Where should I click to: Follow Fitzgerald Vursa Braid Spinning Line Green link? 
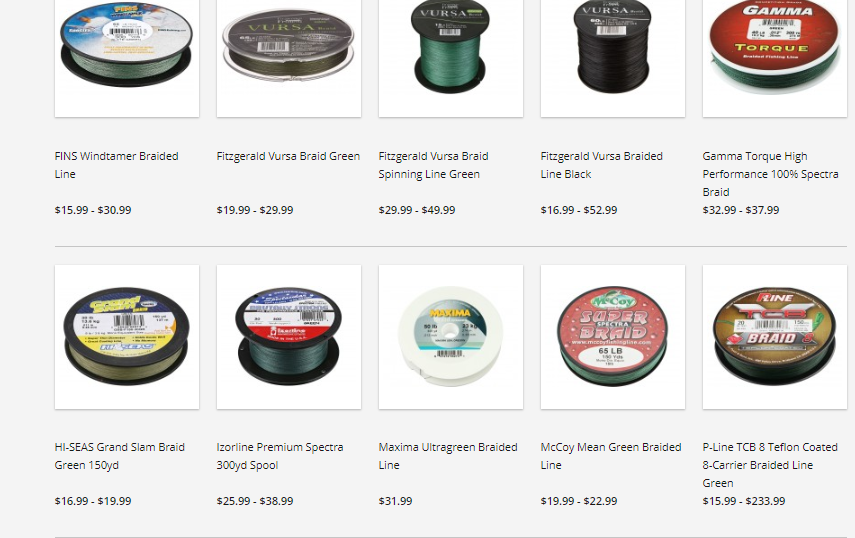coord(433,165)
